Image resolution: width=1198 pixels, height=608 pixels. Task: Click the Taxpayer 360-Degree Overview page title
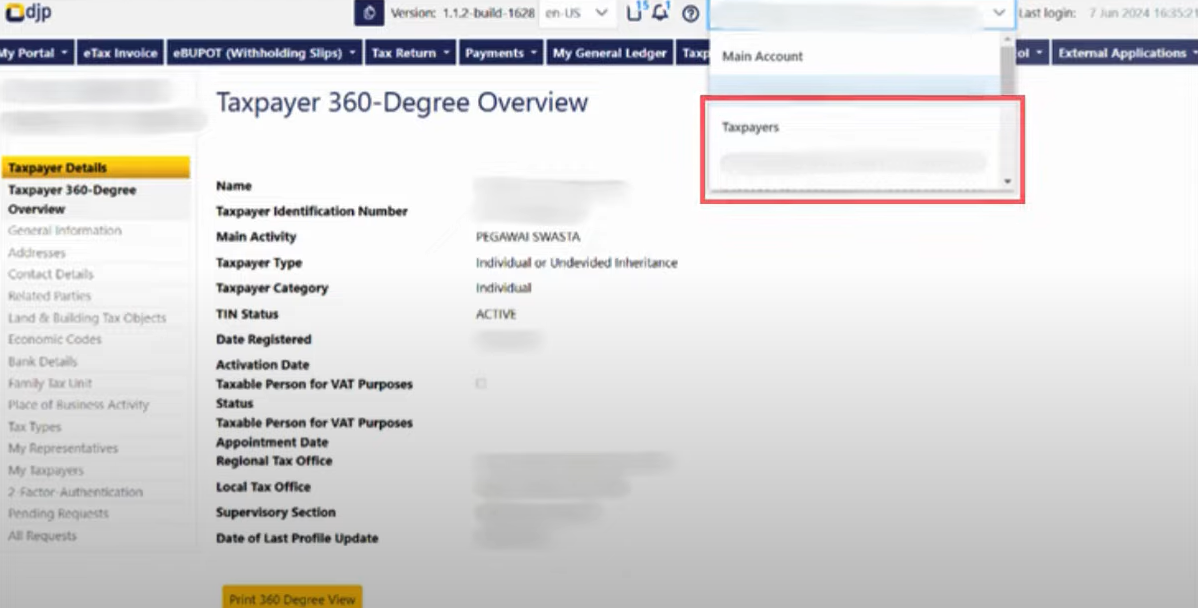tap(403, 102)
